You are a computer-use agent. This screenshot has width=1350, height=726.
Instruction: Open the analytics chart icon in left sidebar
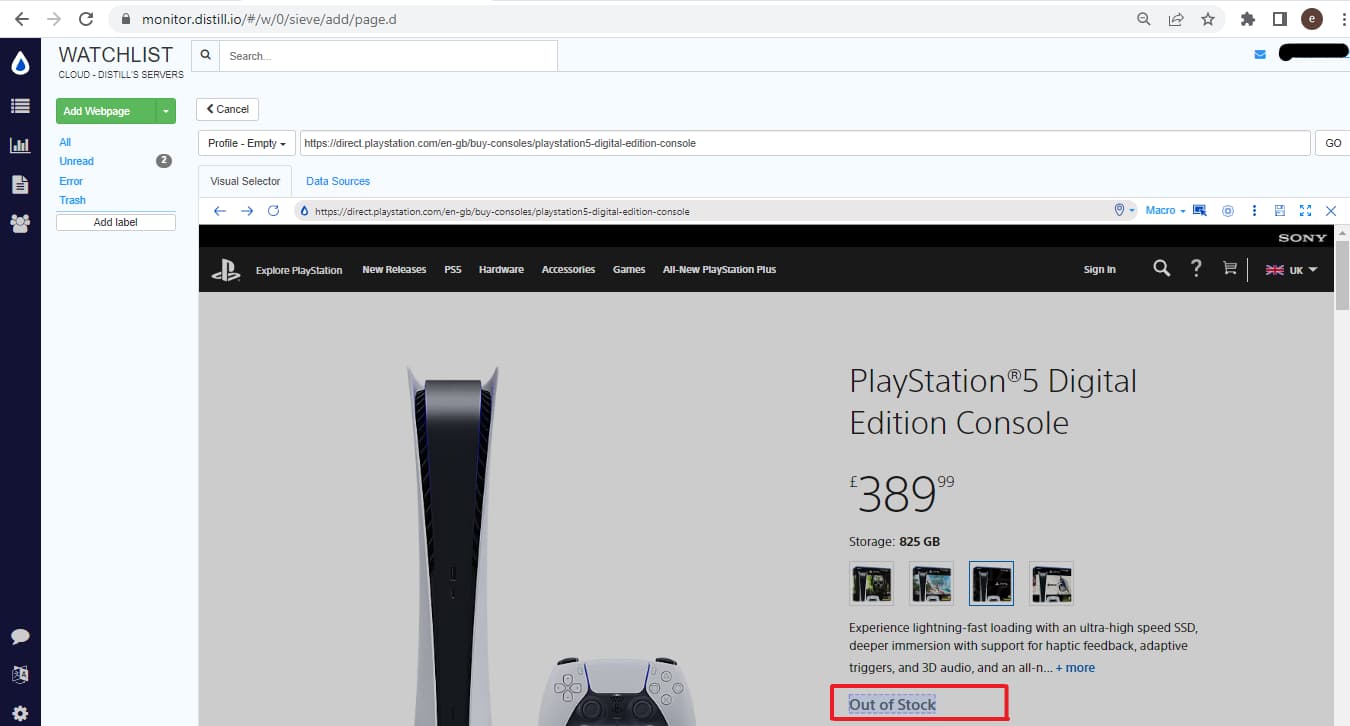click(20, 144)
